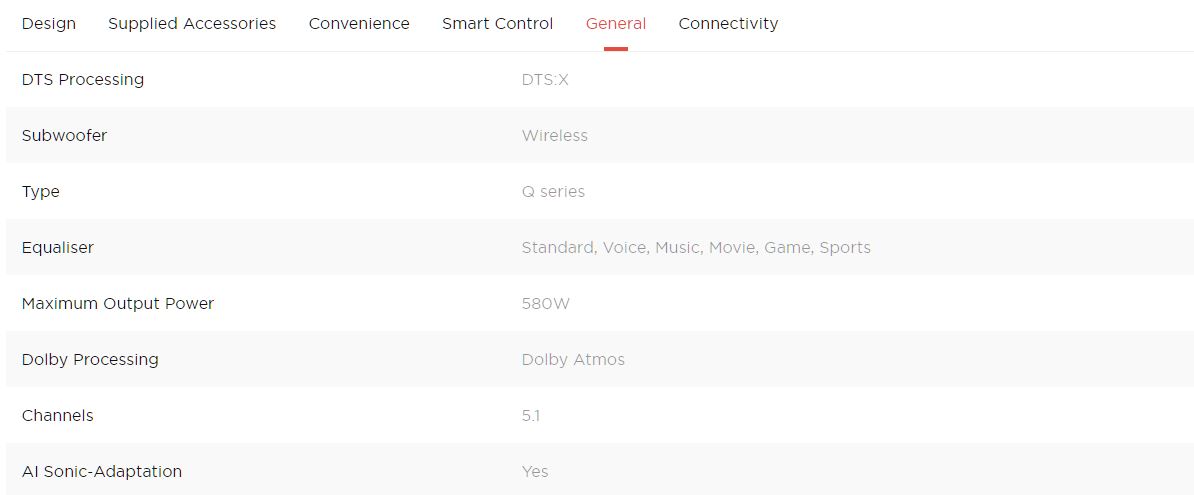Screen dimensions: 1194x495
Task: Click the Equaliser row label
Action: pos(58,248)
